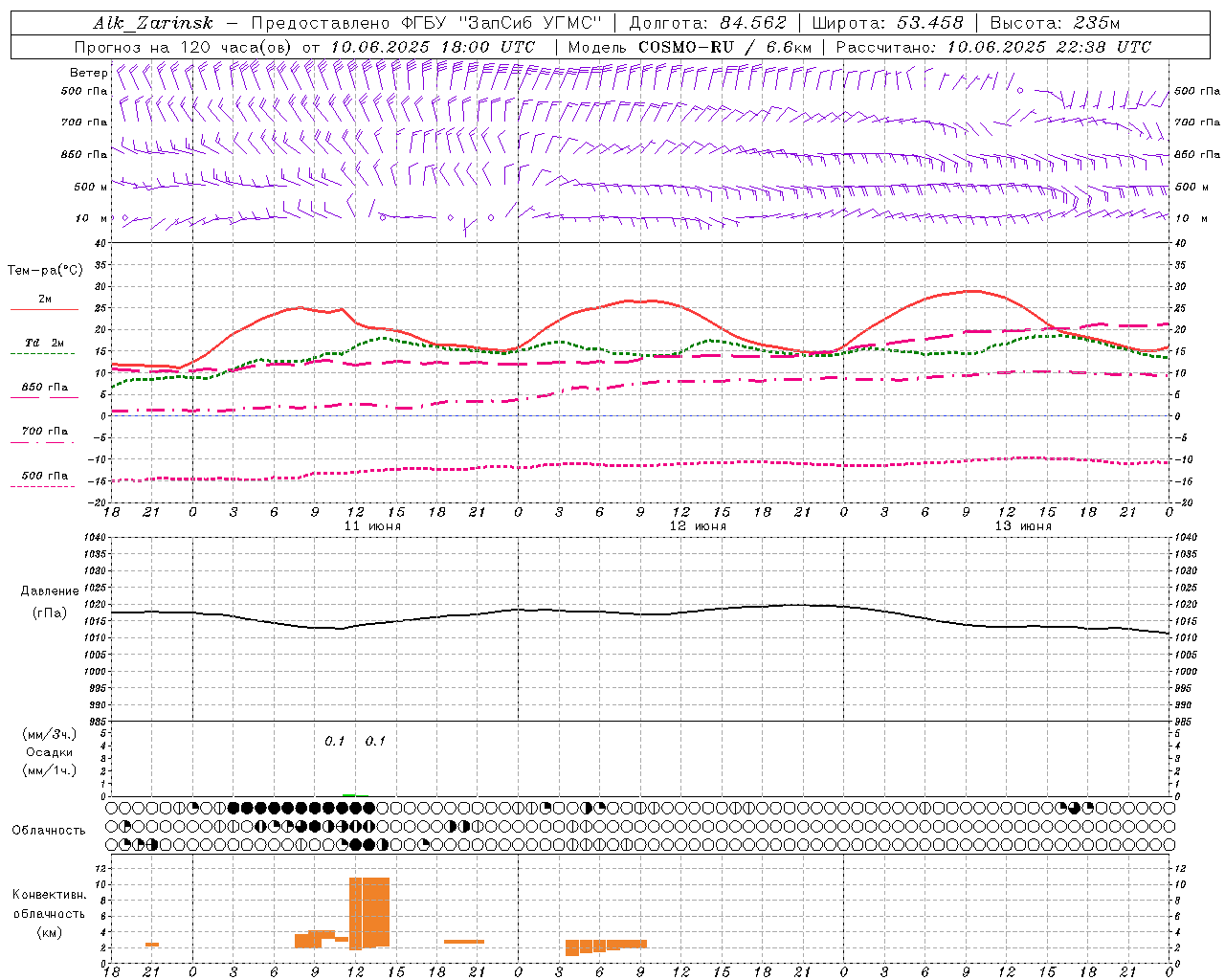Click the Давление pressure panel label

pos(50,591)
